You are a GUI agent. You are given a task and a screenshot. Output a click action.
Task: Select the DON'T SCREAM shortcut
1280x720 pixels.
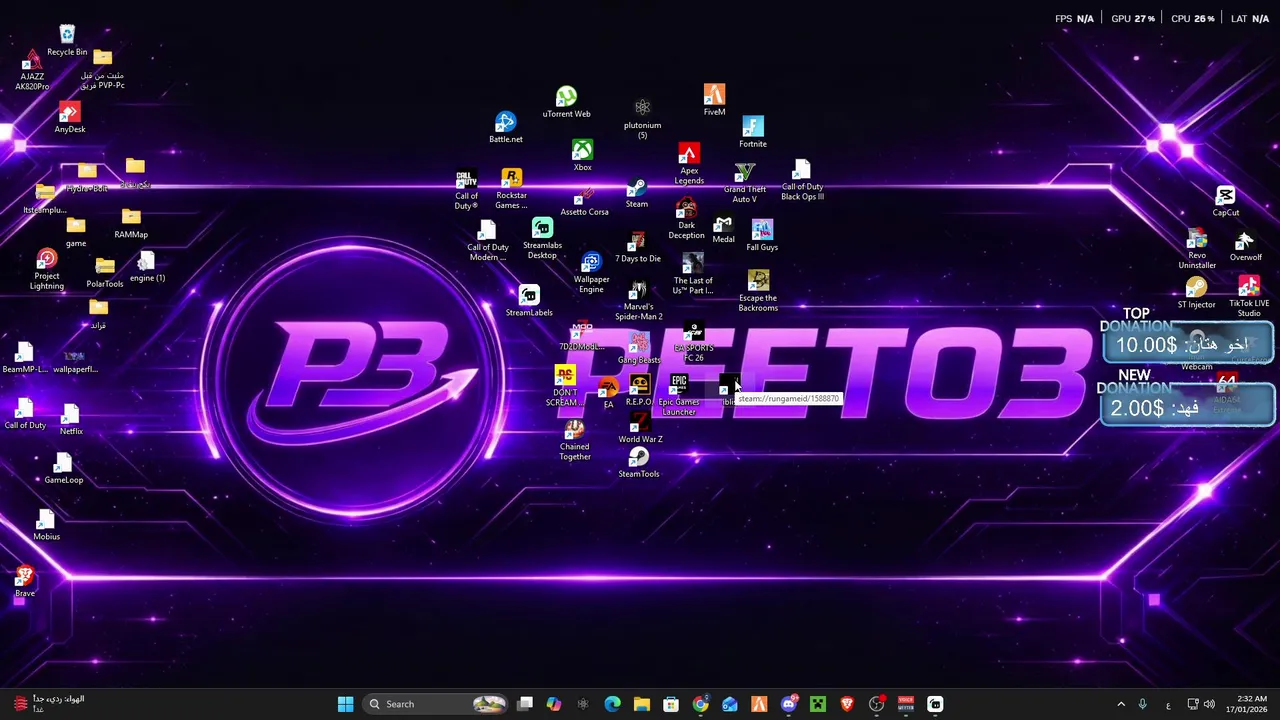pos(565,386)
